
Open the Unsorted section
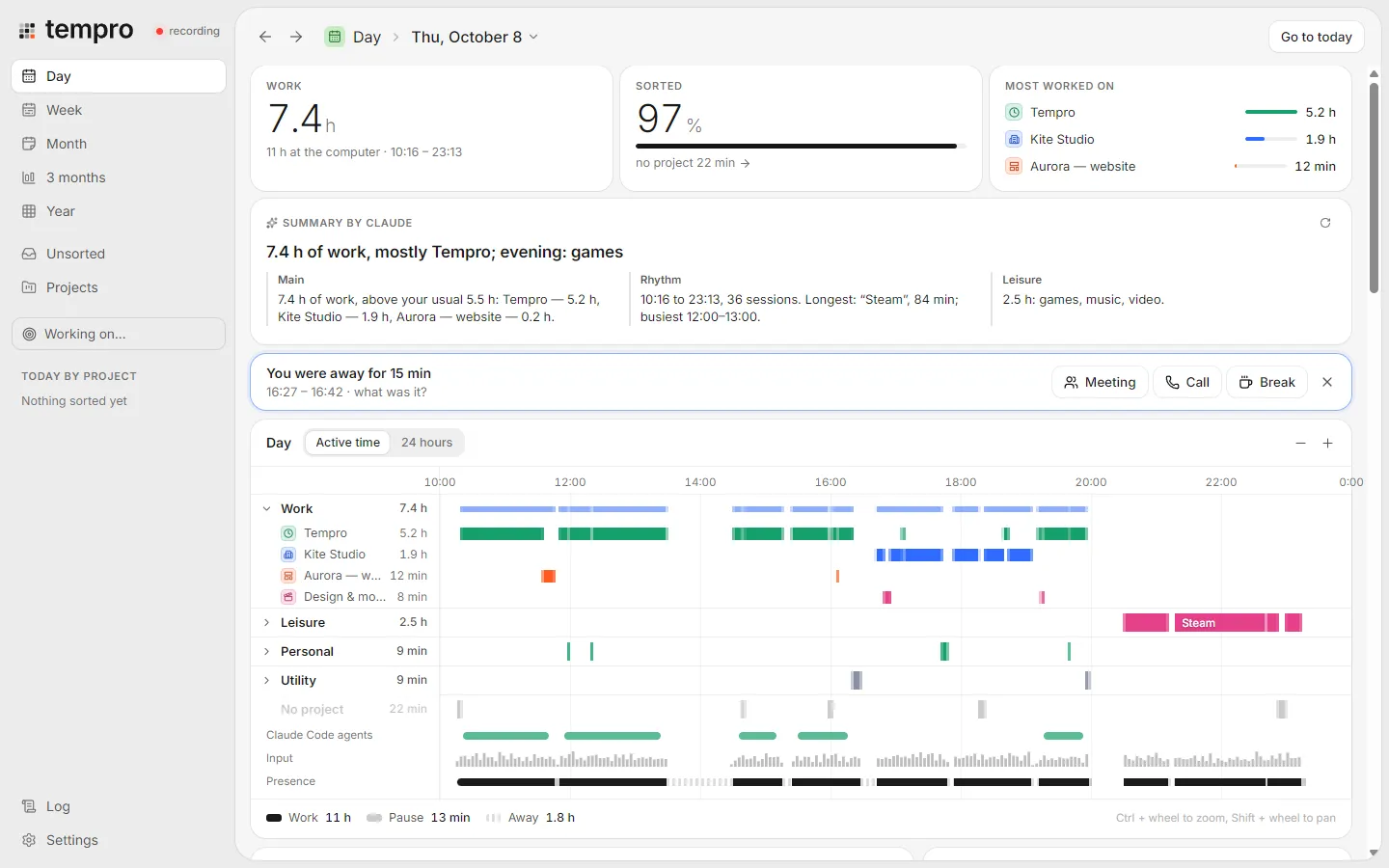119,254
